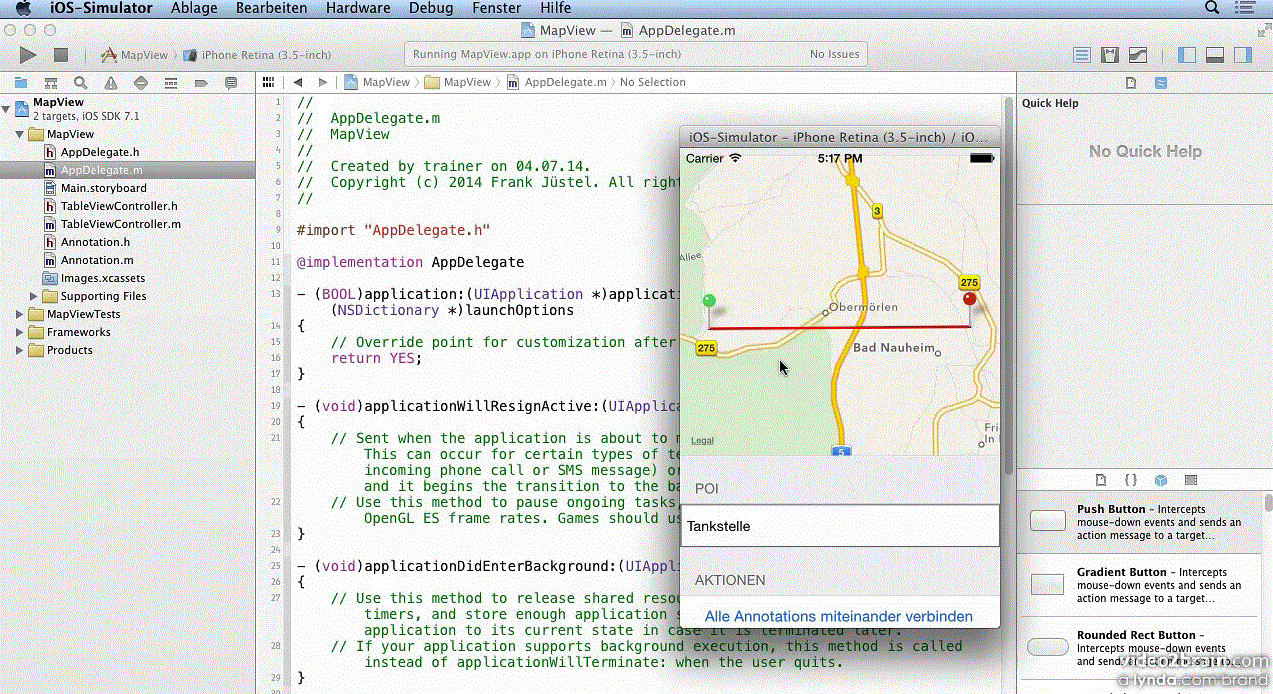This screenshot has height=694, width=1273.
Task: Show the Code Snippet library
Action: (x=1131, y=480)
